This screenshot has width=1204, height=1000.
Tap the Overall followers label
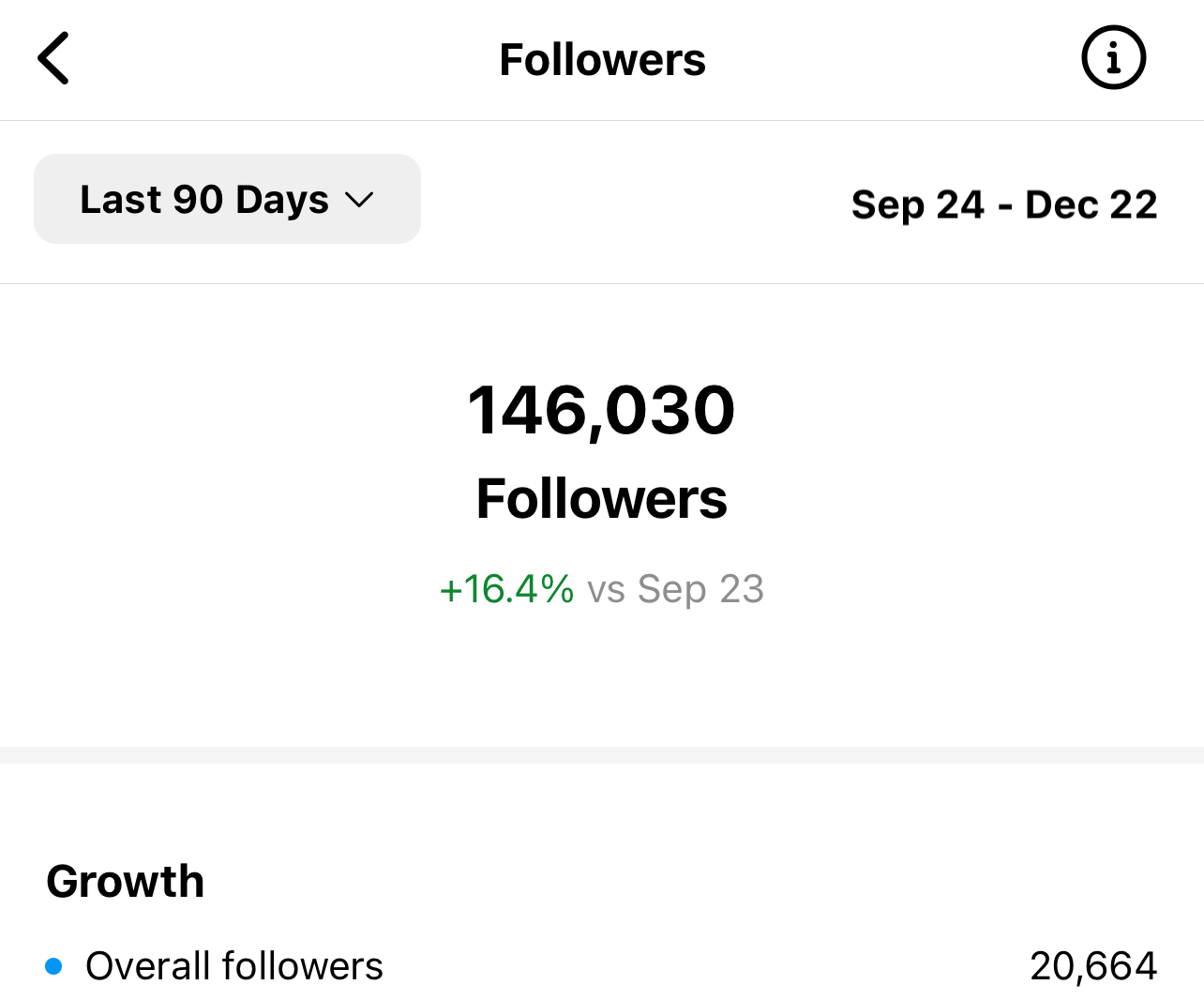click(x=234, y=966)
